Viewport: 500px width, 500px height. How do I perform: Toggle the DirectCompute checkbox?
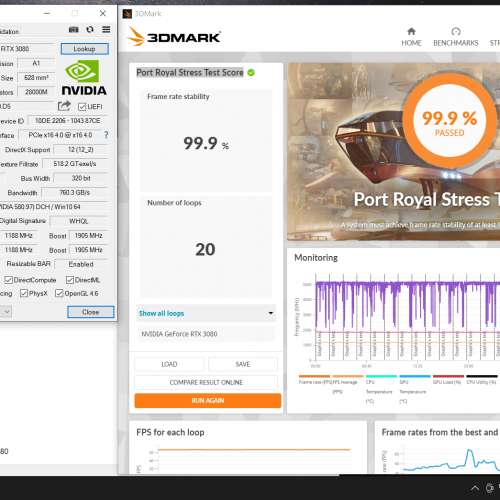point(9,280)
